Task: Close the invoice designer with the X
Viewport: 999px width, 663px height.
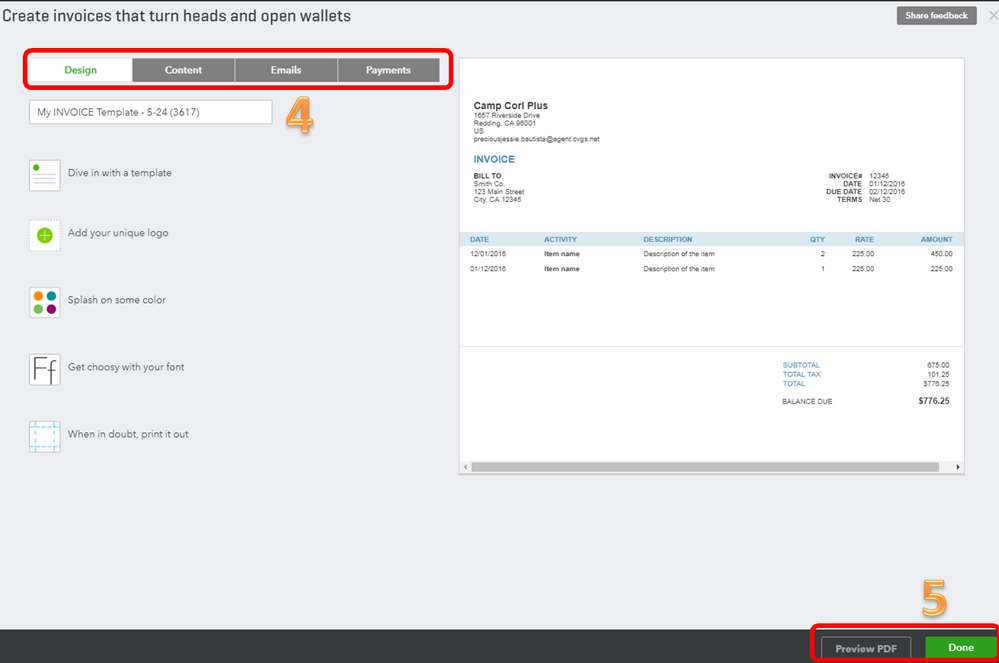Action: pyautogui.click(x=993, y=15)
